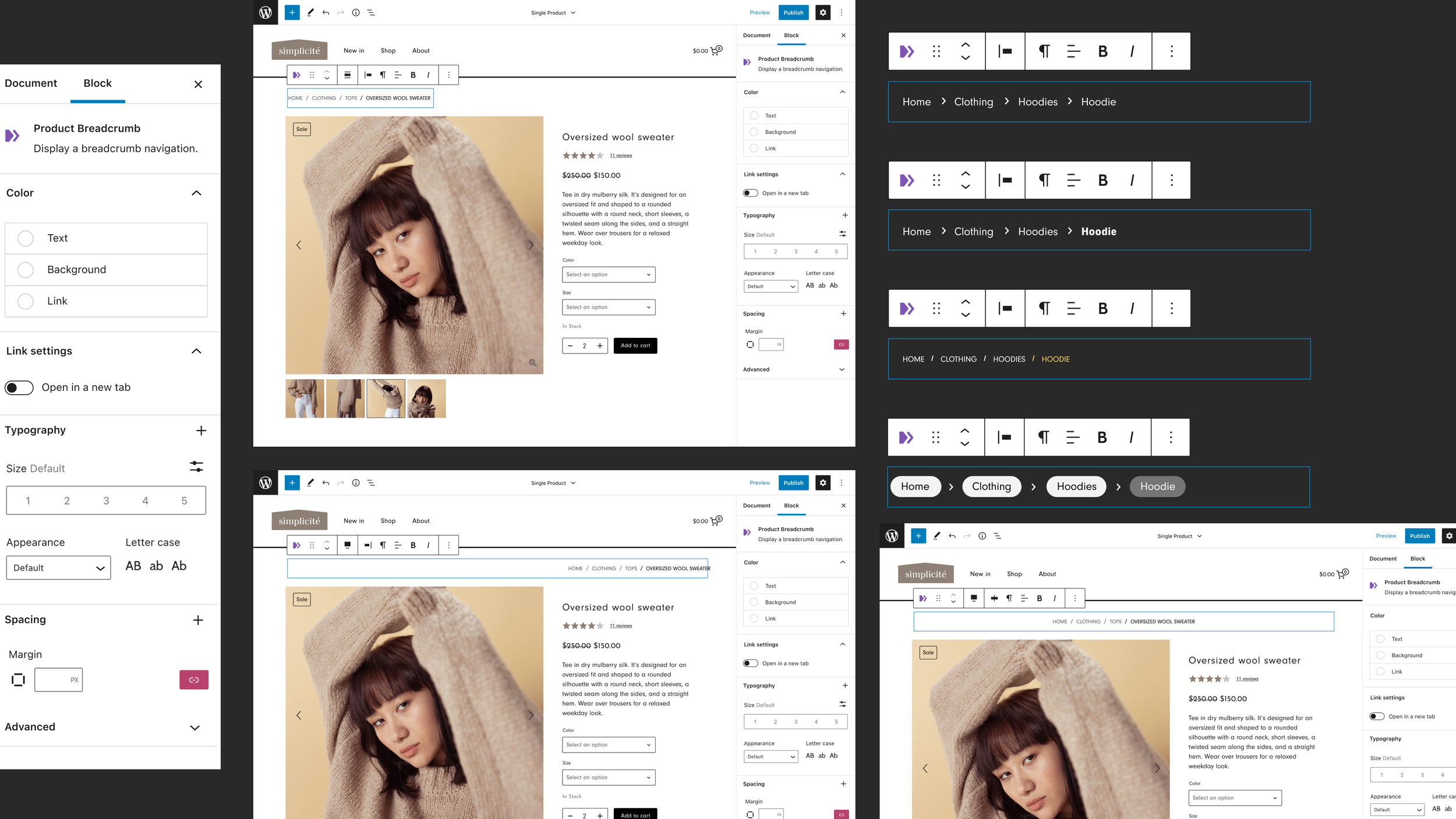Open Single Product dropdown in left-aligned breadcrumb editor
The width and height of the screenshot is (1456, 819).
[553, 13]
